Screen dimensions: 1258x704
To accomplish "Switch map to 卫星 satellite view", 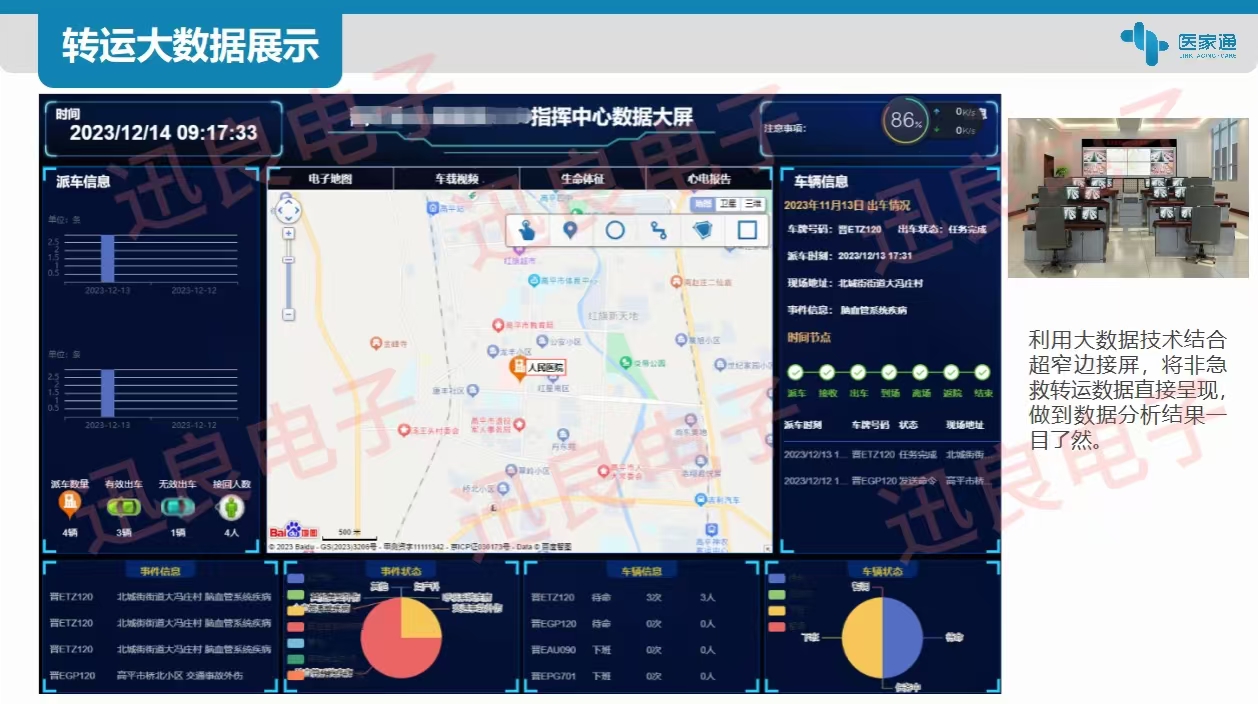I will 728,203.
